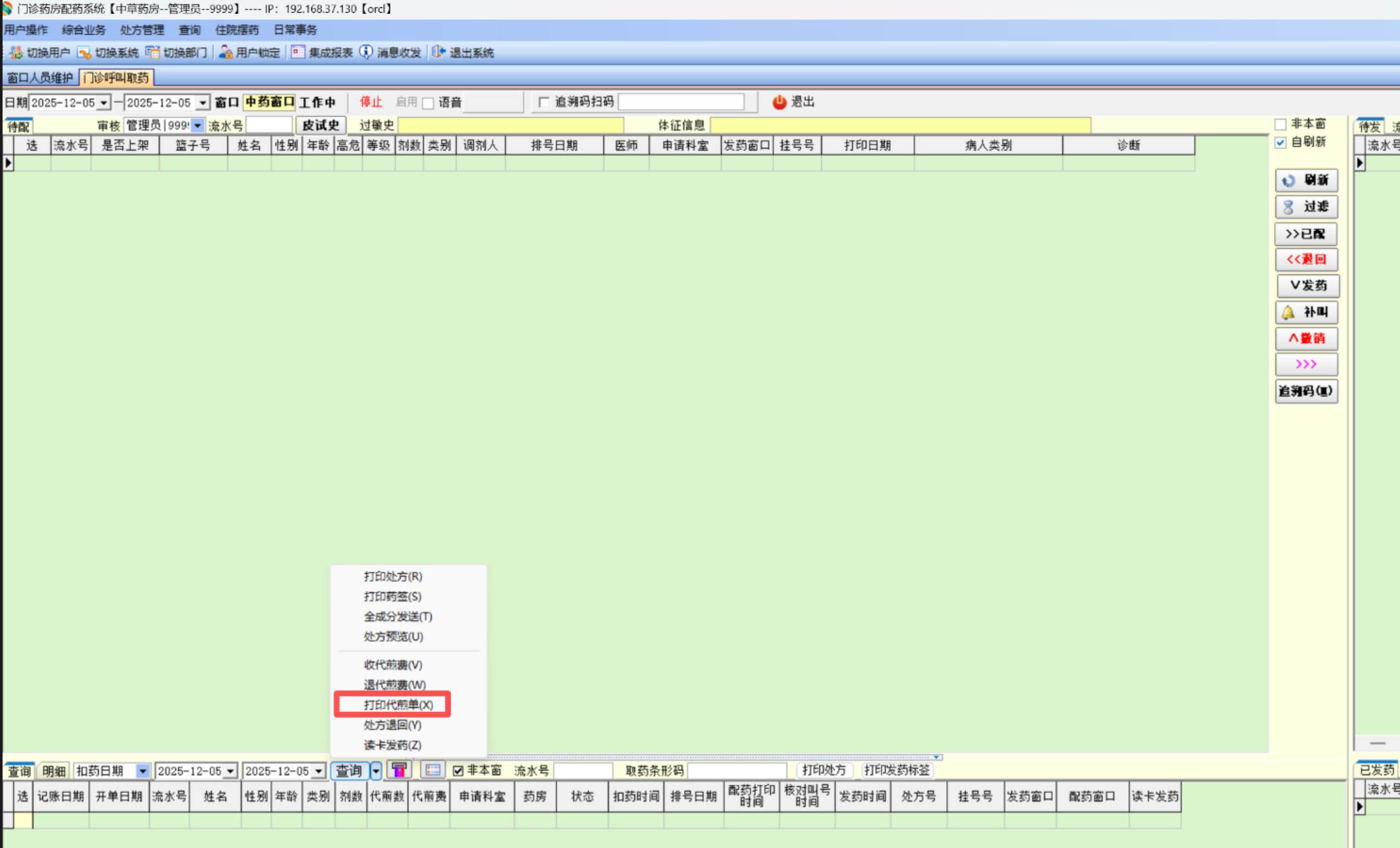1400x848 pixels.
Task: Click the 取药条形码 input field
Action: pos(737,770)
